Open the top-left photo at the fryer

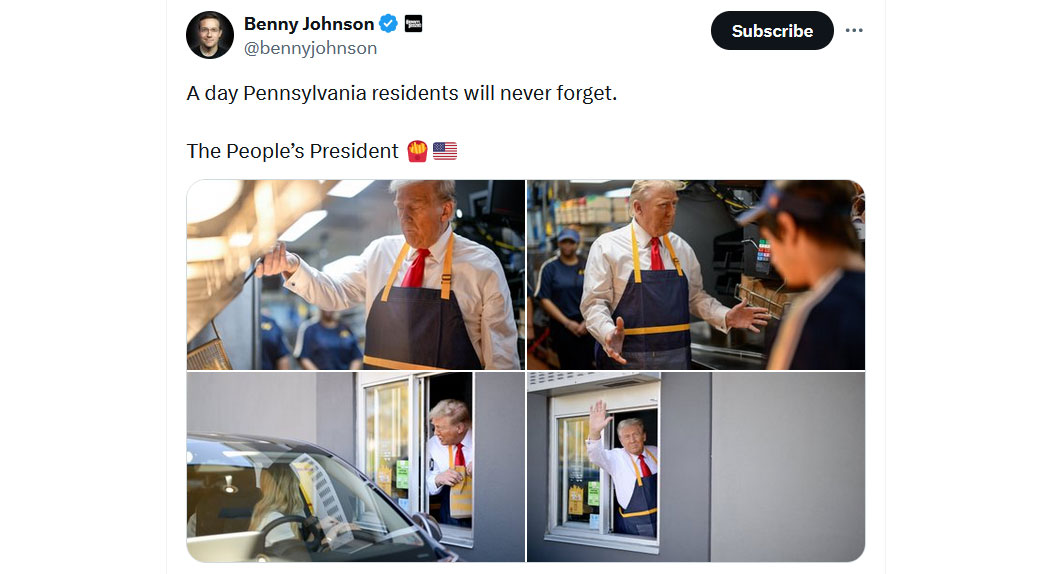tap(356, 275)
